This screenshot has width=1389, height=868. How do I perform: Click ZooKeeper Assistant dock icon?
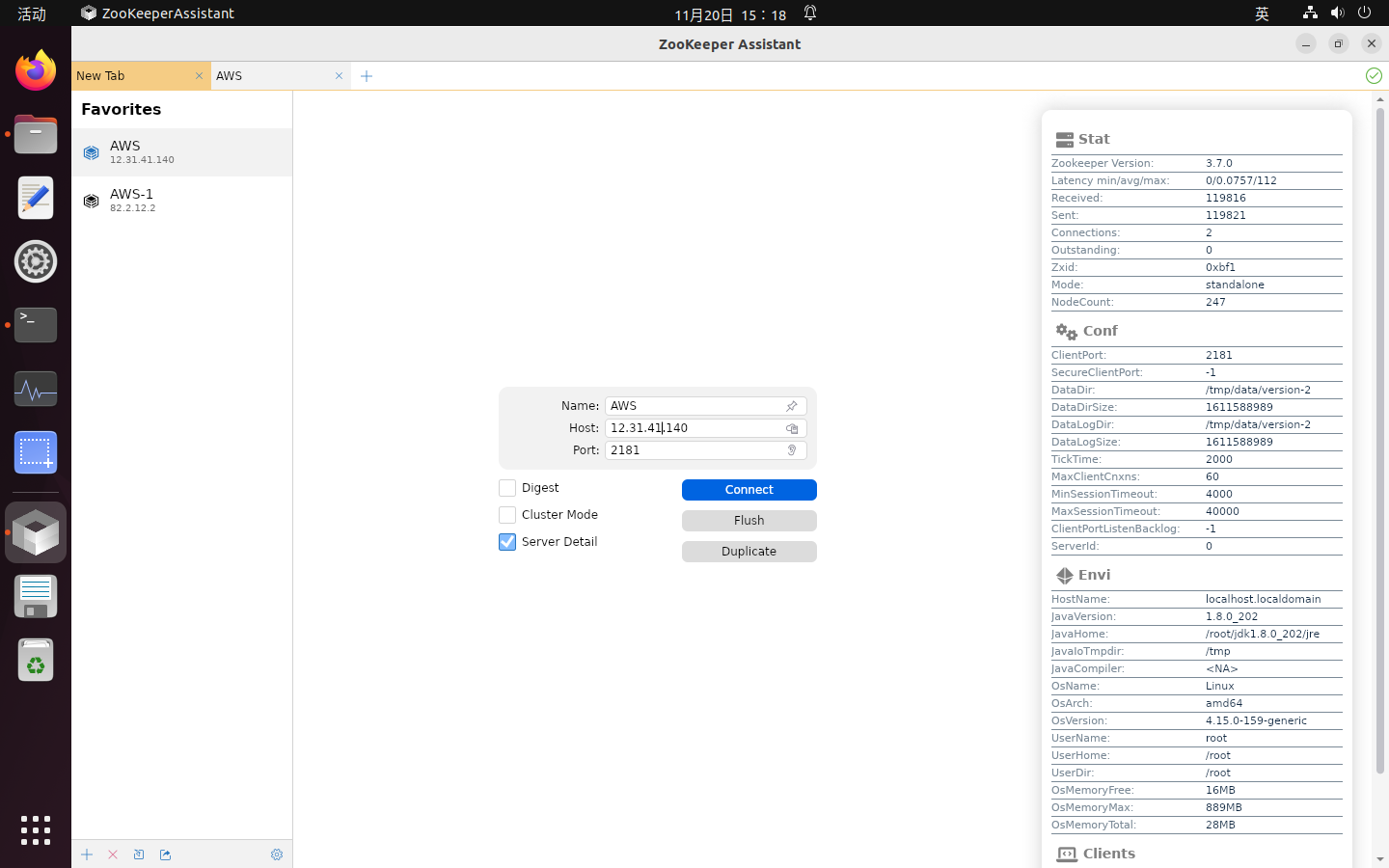36,532
